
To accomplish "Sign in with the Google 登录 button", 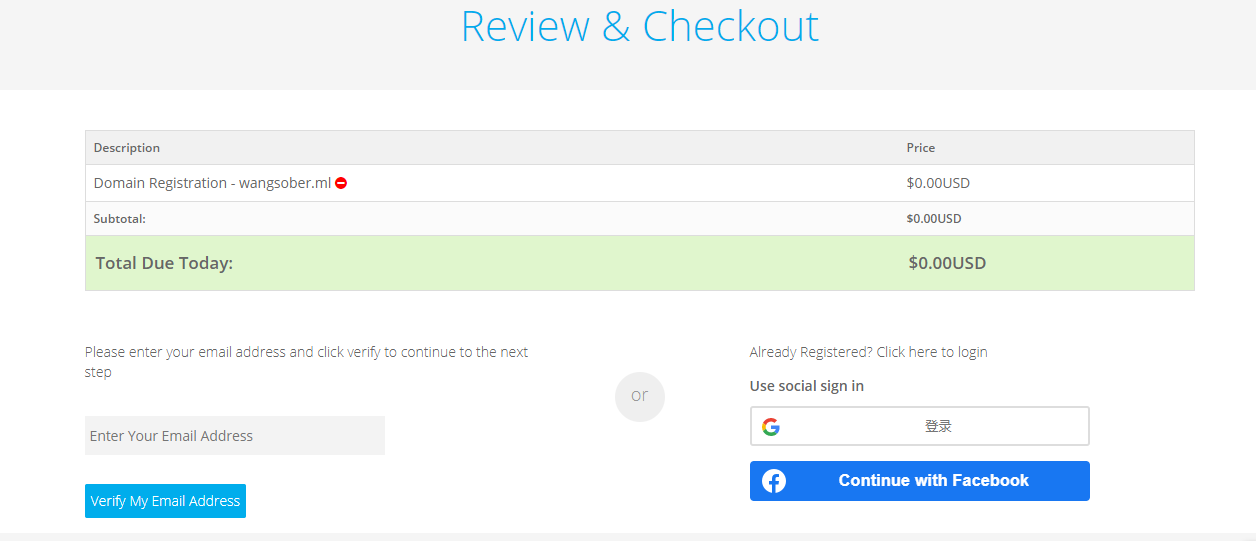I will [x=919, y=426].
